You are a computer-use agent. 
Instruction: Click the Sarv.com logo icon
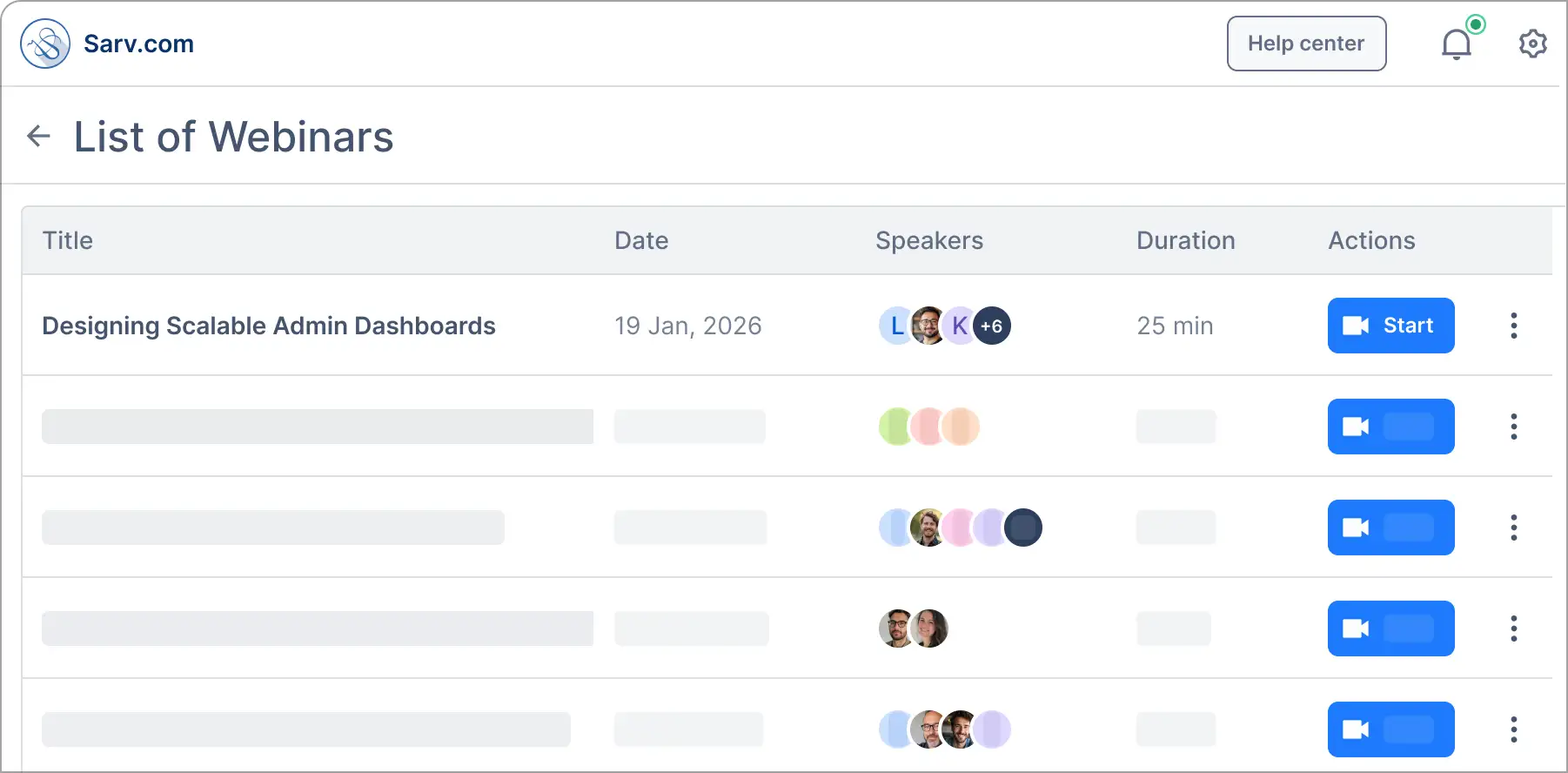(45, 44)
